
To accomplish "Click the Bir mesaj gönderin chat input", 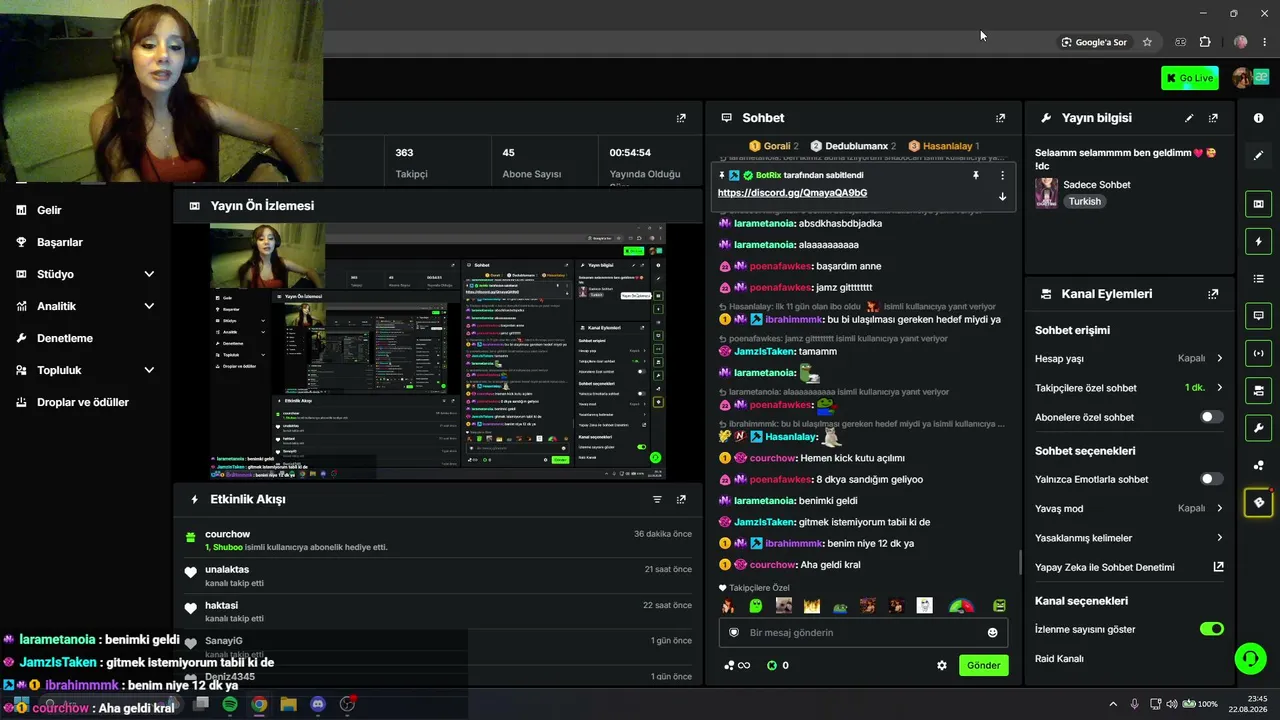I will [x=865, y=632].
